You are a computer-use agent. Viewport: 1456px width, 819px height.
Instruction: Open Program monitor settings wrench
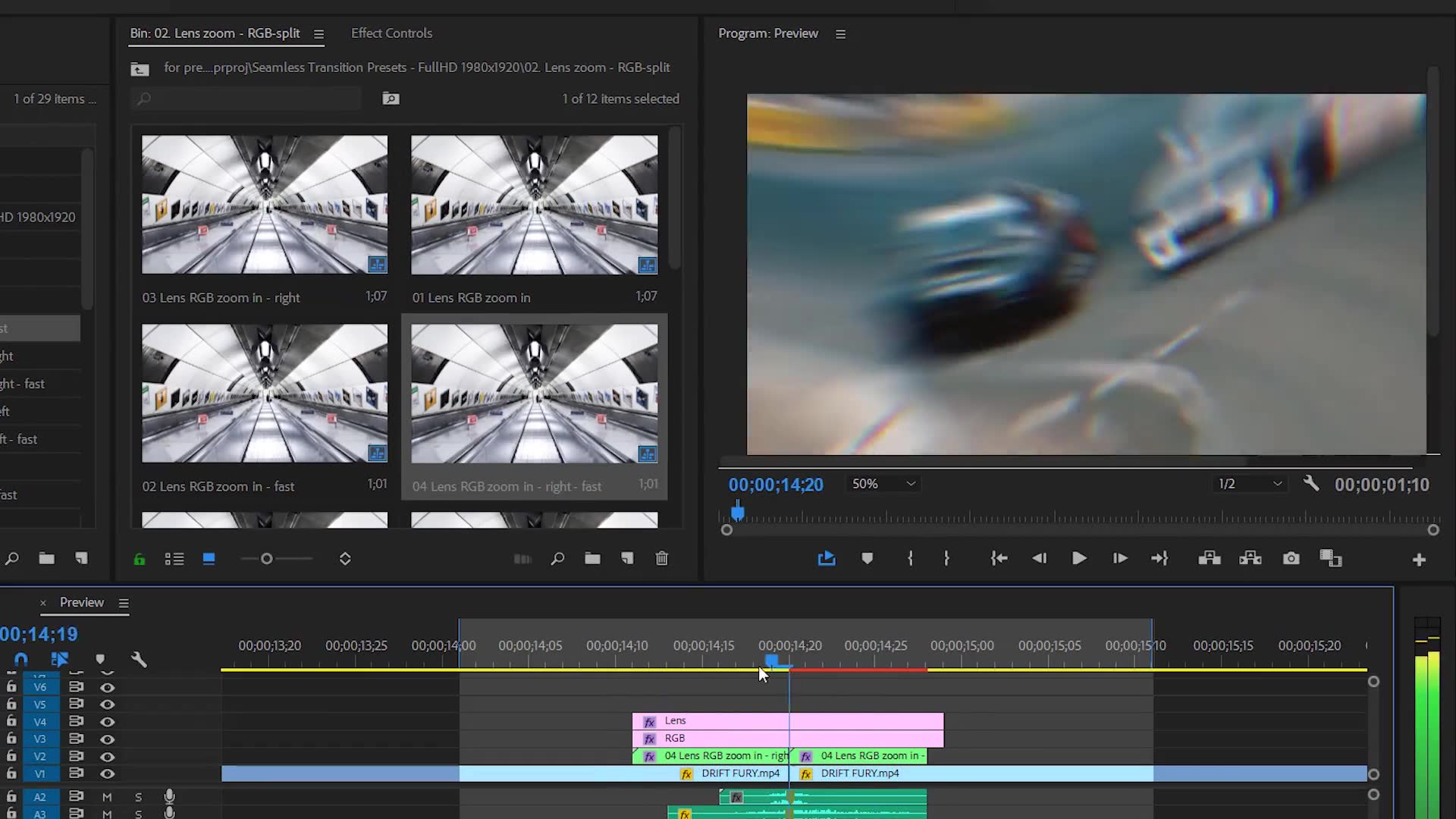1311,484
